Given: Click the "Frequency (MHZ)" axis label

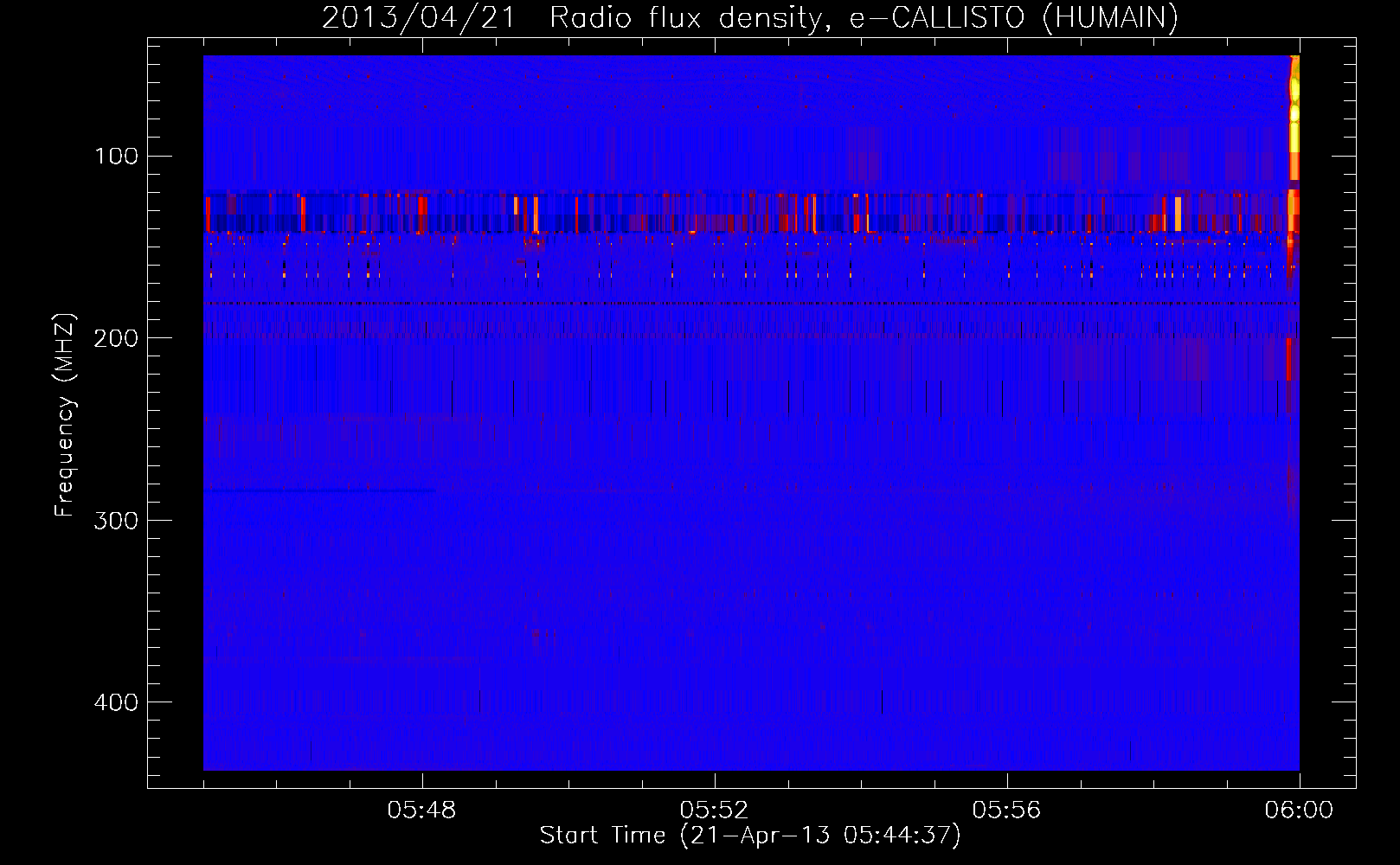Looking at the screenshot, I should point(65,414).
